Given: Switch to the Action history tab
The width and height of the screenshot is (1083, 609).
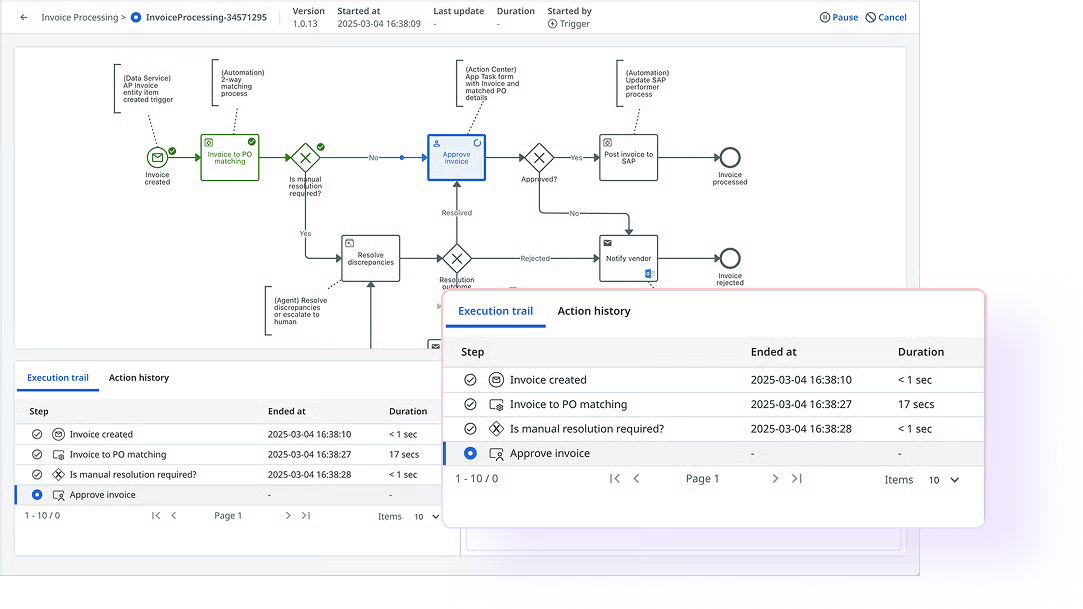Looking at the screenshot, I should (x=593, y=311).
